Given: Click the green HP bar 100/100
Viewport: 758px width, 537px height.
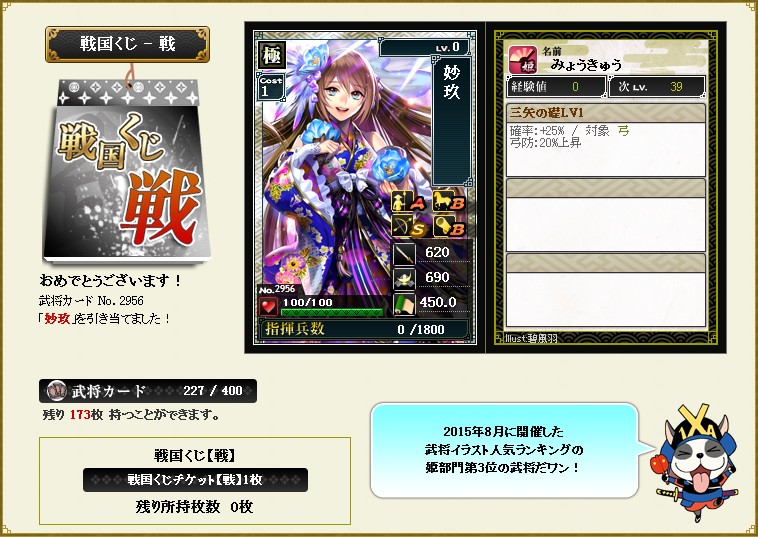Looking at the screenshot, I should coord(332,312).
